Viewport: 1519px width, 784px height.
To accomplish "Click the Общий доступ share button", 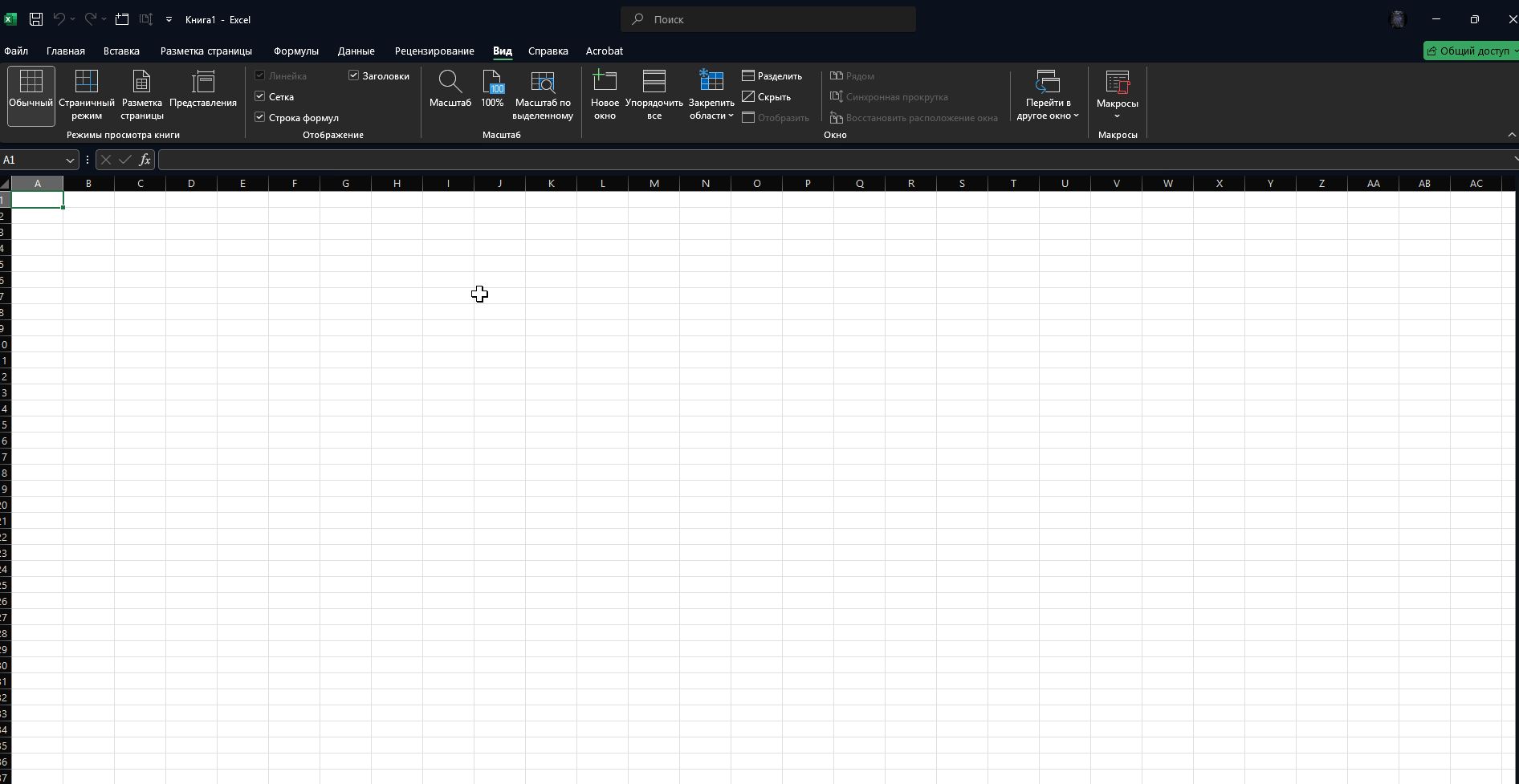I will point(1472,51).
